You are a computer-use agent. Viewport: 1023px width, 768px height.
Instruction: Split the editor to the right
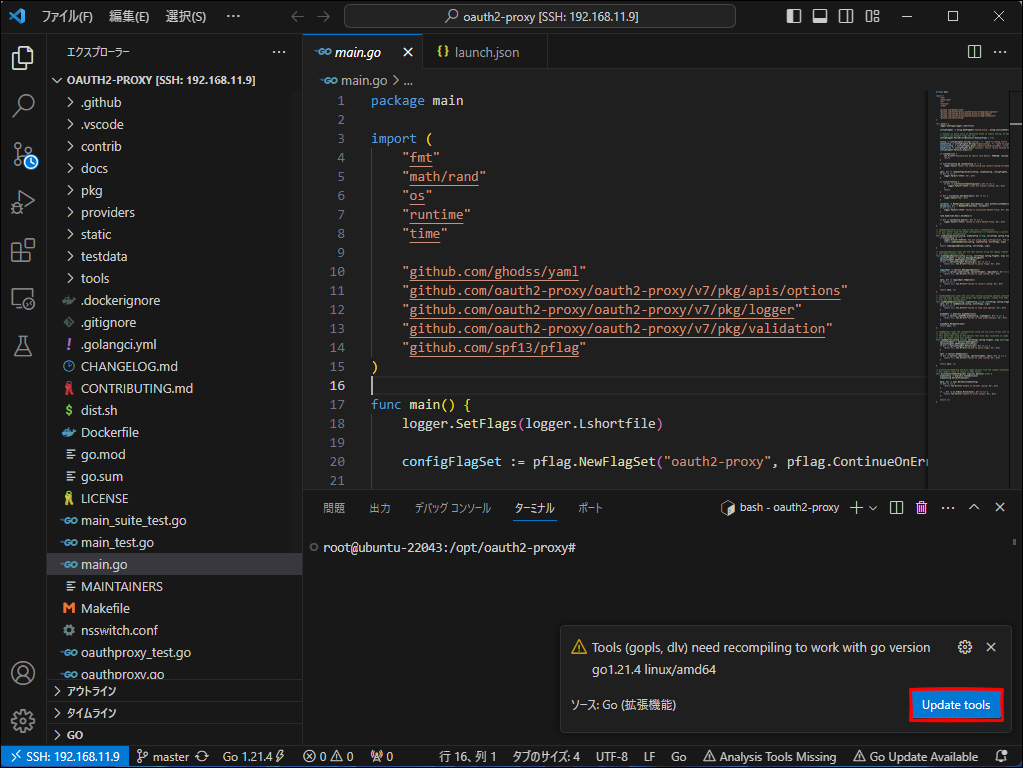[973, 52]
